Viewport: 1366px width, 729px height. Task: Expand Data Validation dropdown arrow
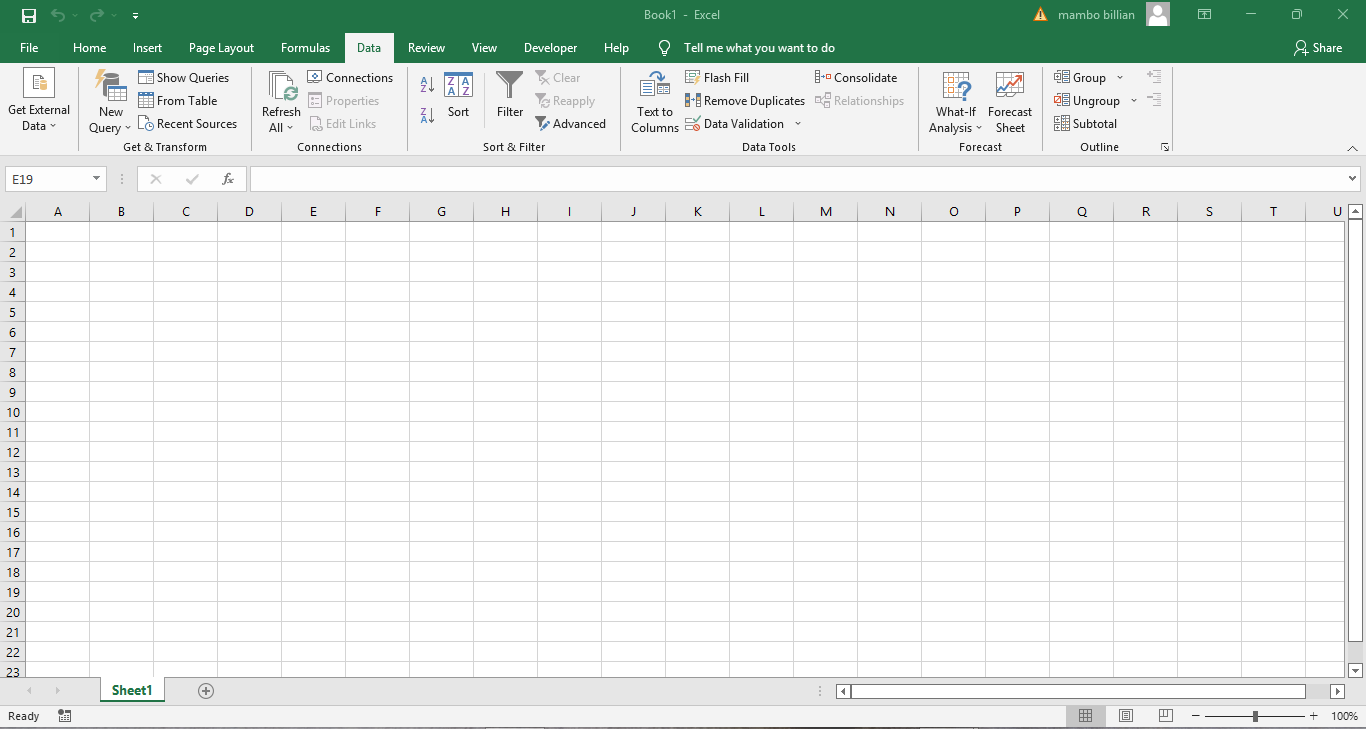coord(798,124)
